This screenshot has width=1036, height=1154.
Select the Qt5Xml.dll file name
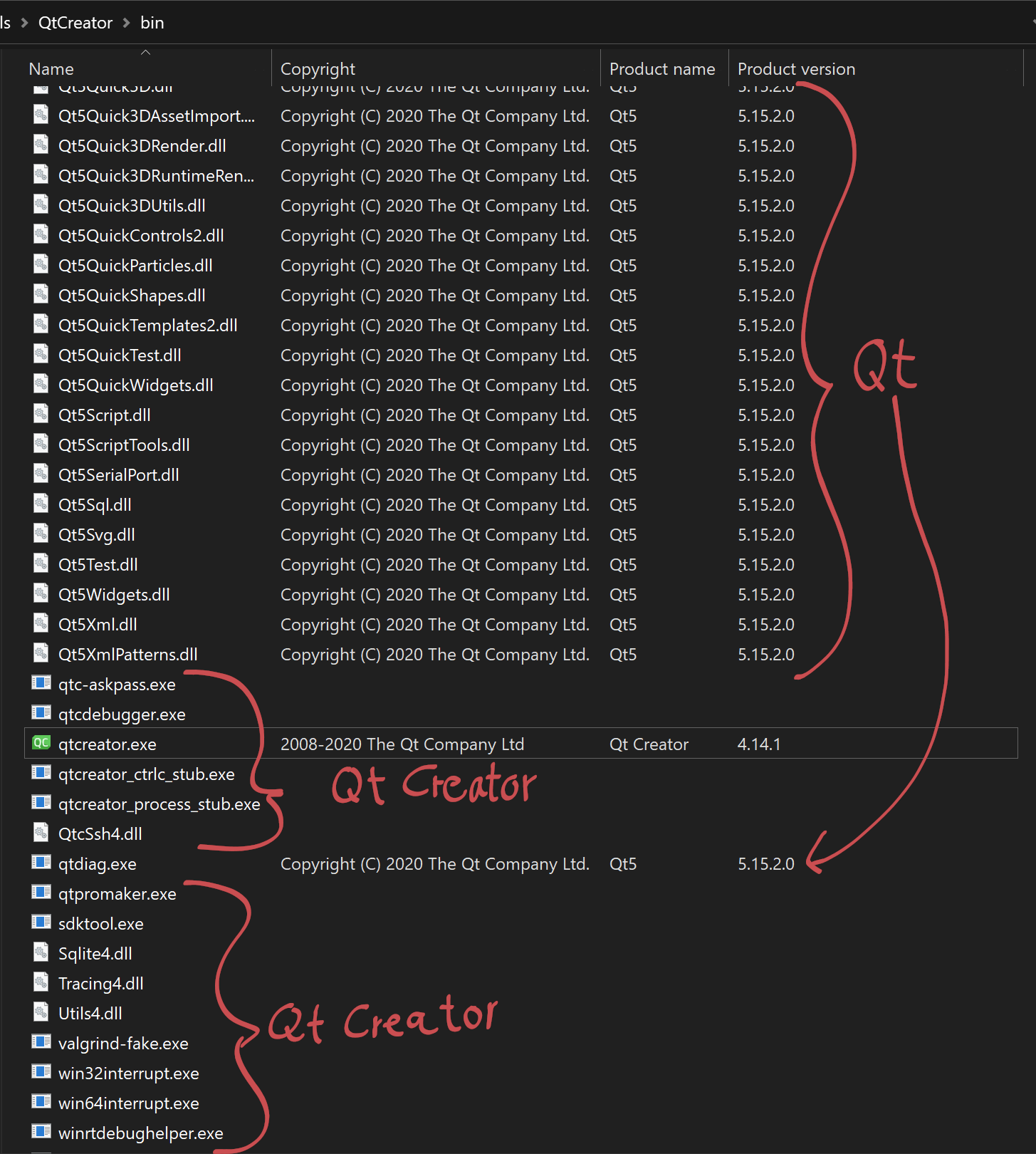coord(98,624)
